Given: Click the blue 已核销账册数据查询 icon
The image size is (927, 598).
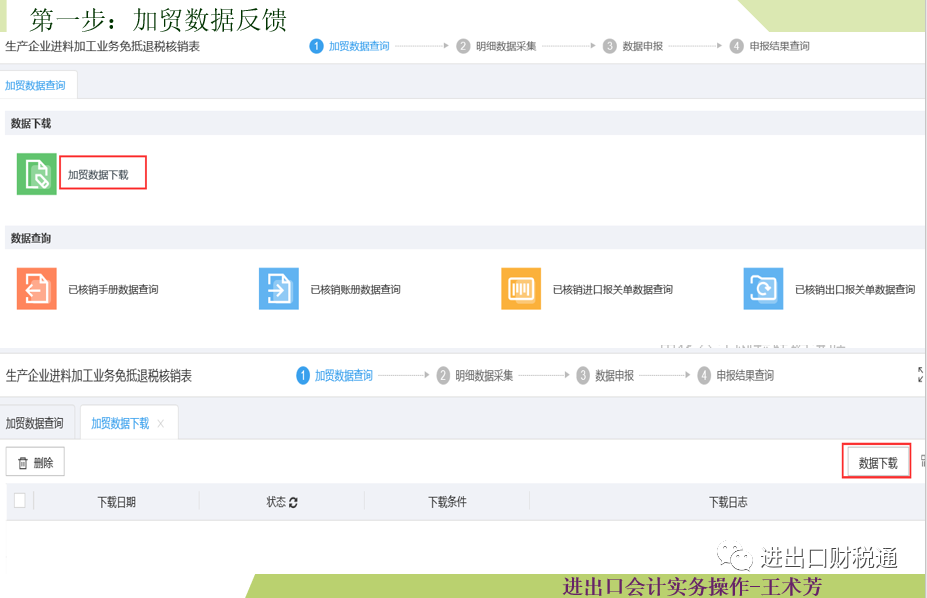Looking at the screenshot, I should coord(279,288).
